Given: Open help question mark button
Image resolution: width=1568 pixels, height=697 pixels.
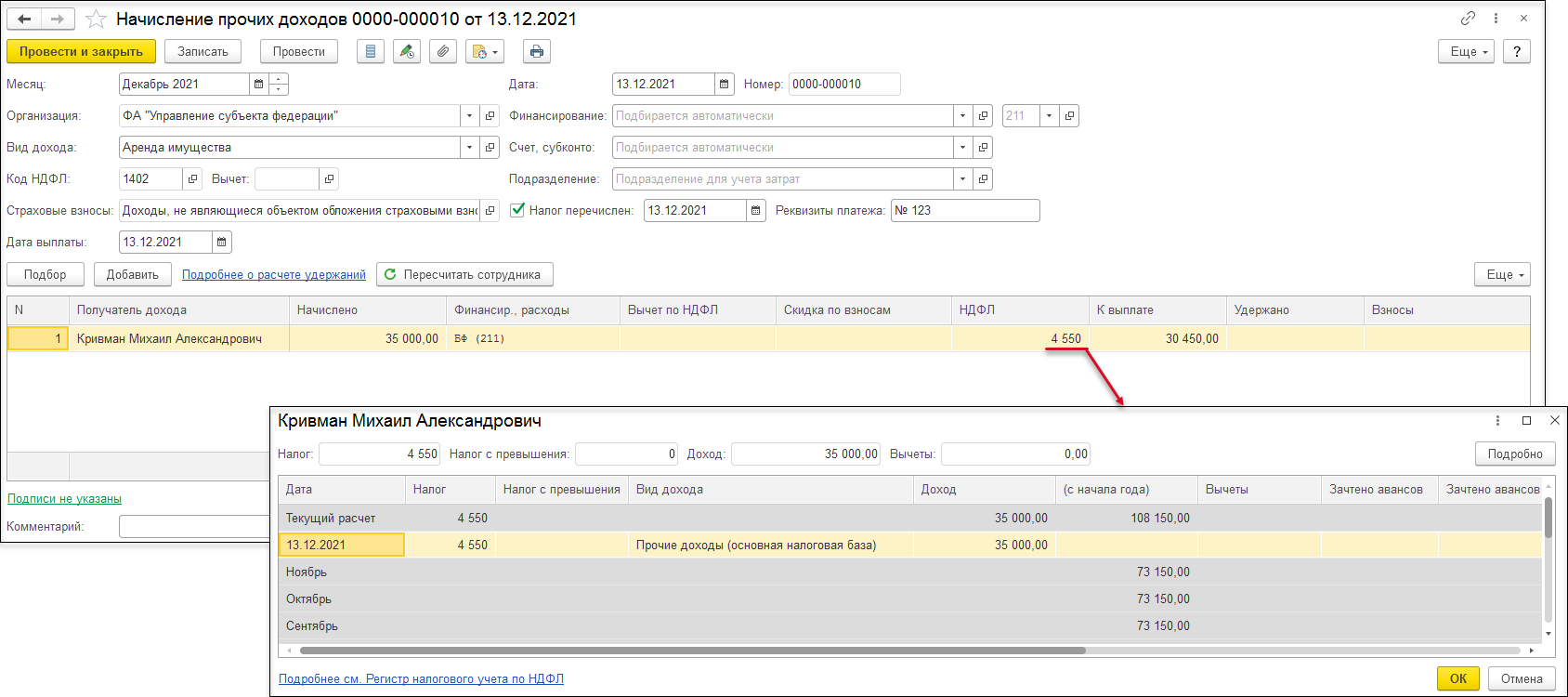Looking at the screenshot, I should pos(1517,52).
